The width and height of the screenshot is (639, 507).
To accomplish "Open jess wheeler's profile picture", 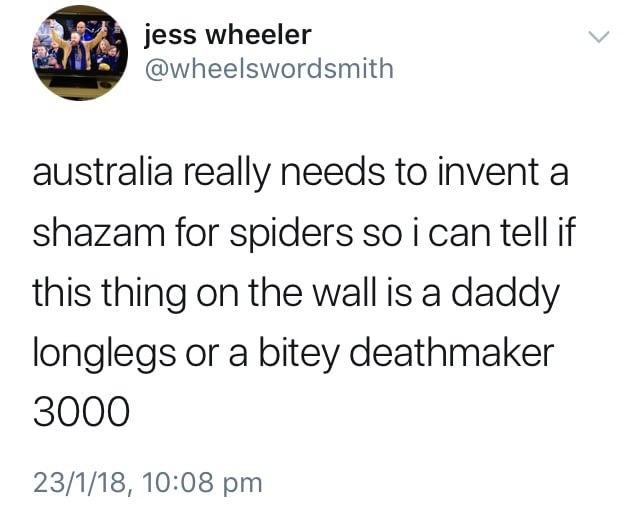I will coord(80,53).
